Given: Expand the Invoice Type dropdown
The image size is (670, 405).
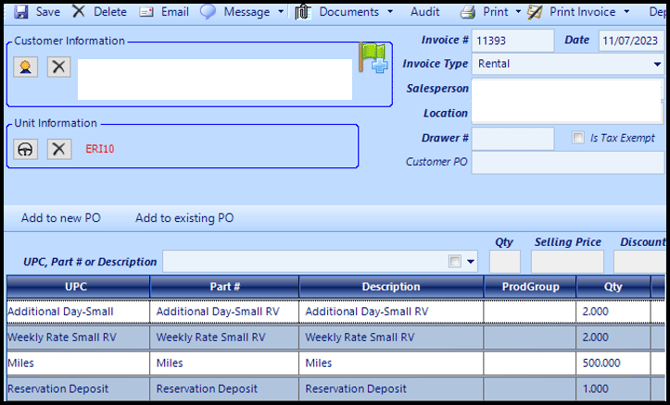Looking at the screenshot, I should pos(657,64).
